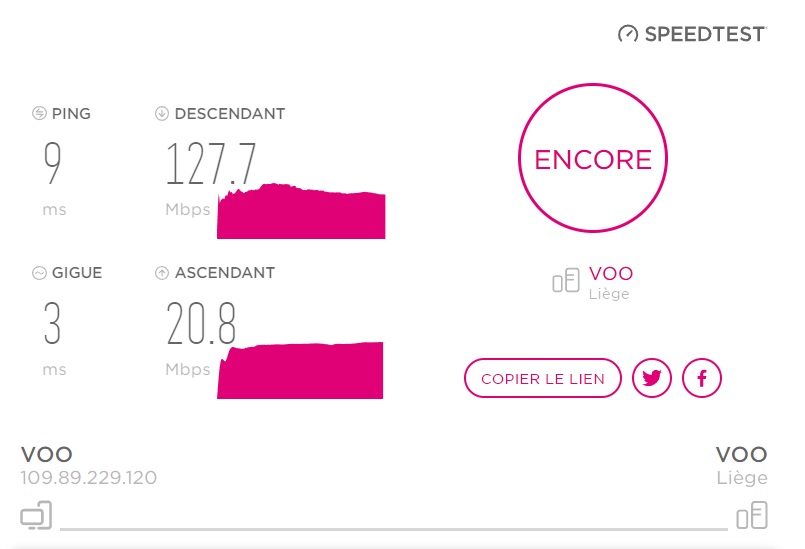Click the connection line between client and server
Screen dimensions: 805x549
coord(394,528)
